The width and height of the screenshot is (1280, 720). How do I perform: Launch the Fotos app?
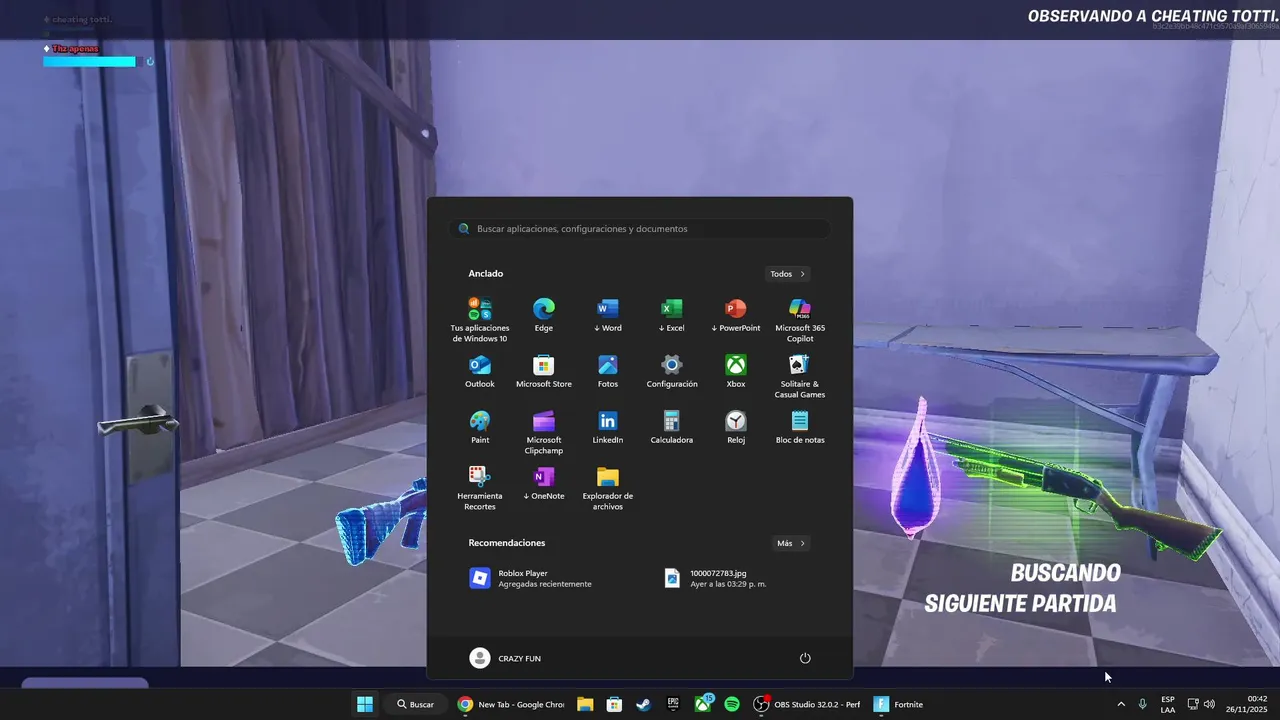click(607, 371)
